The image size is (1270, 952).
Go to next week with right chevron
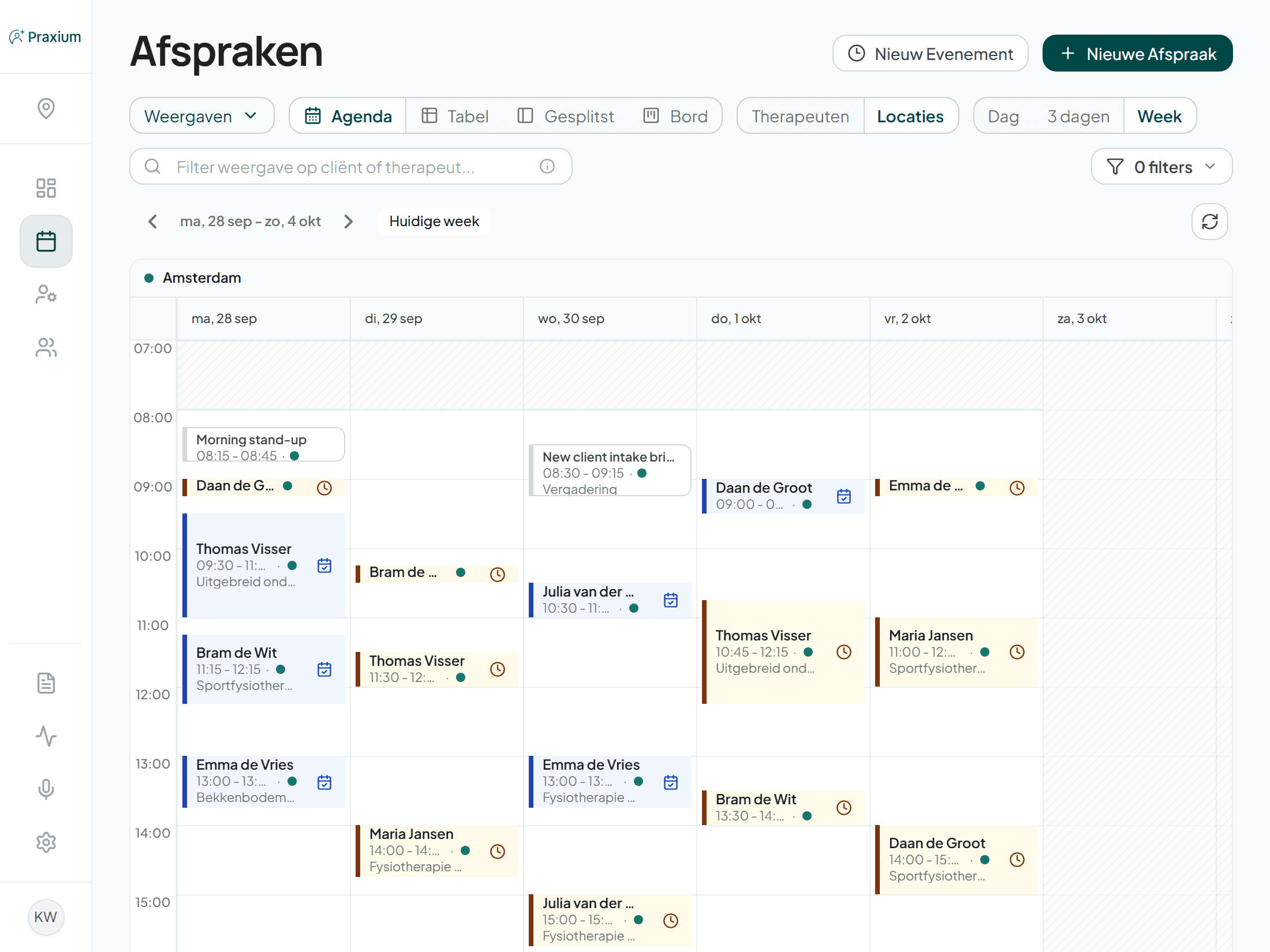(x=348, y=222)
